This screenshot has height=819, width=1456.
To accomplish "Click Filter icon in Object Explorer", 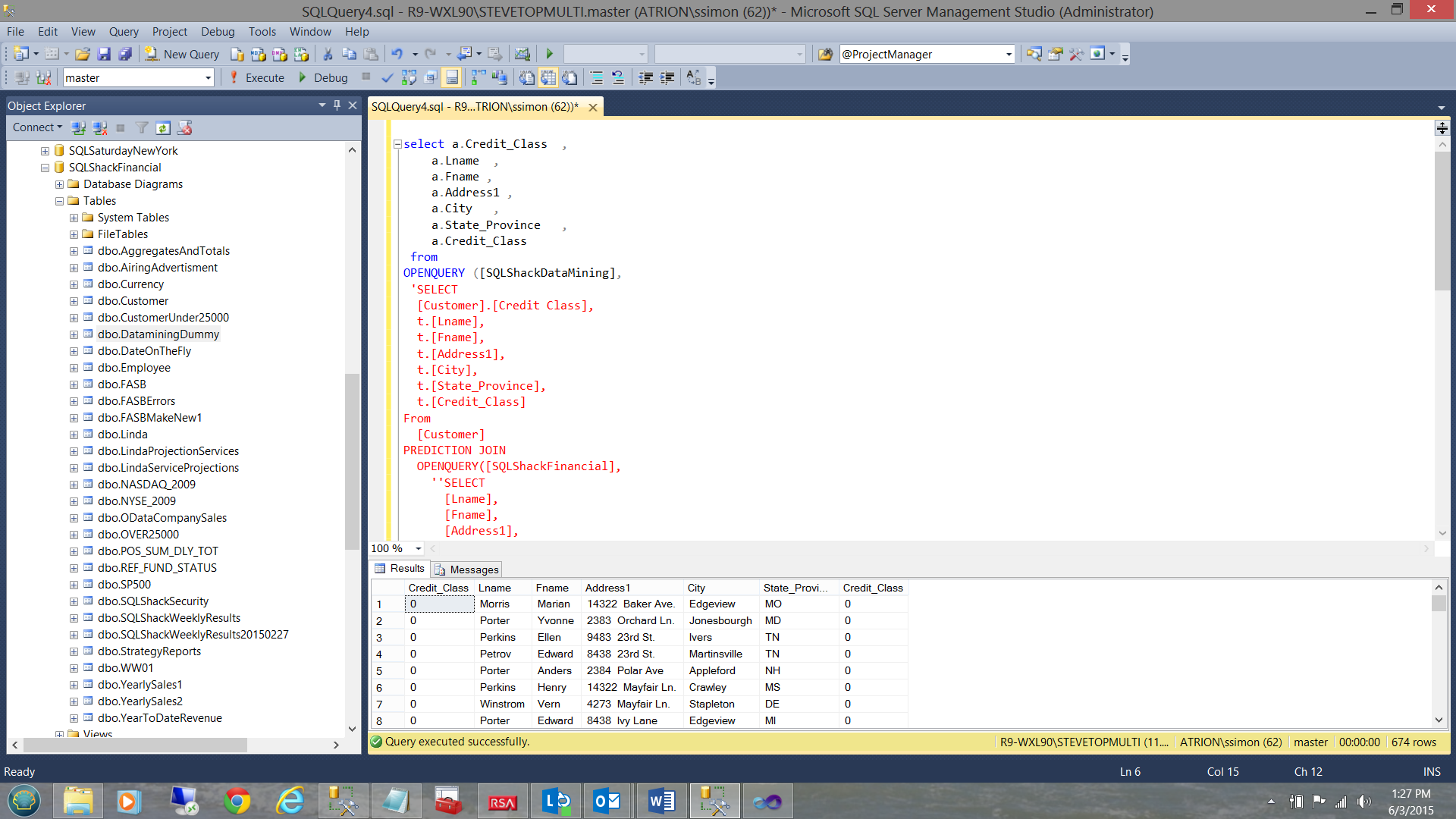I will click(x=142, y=127).
